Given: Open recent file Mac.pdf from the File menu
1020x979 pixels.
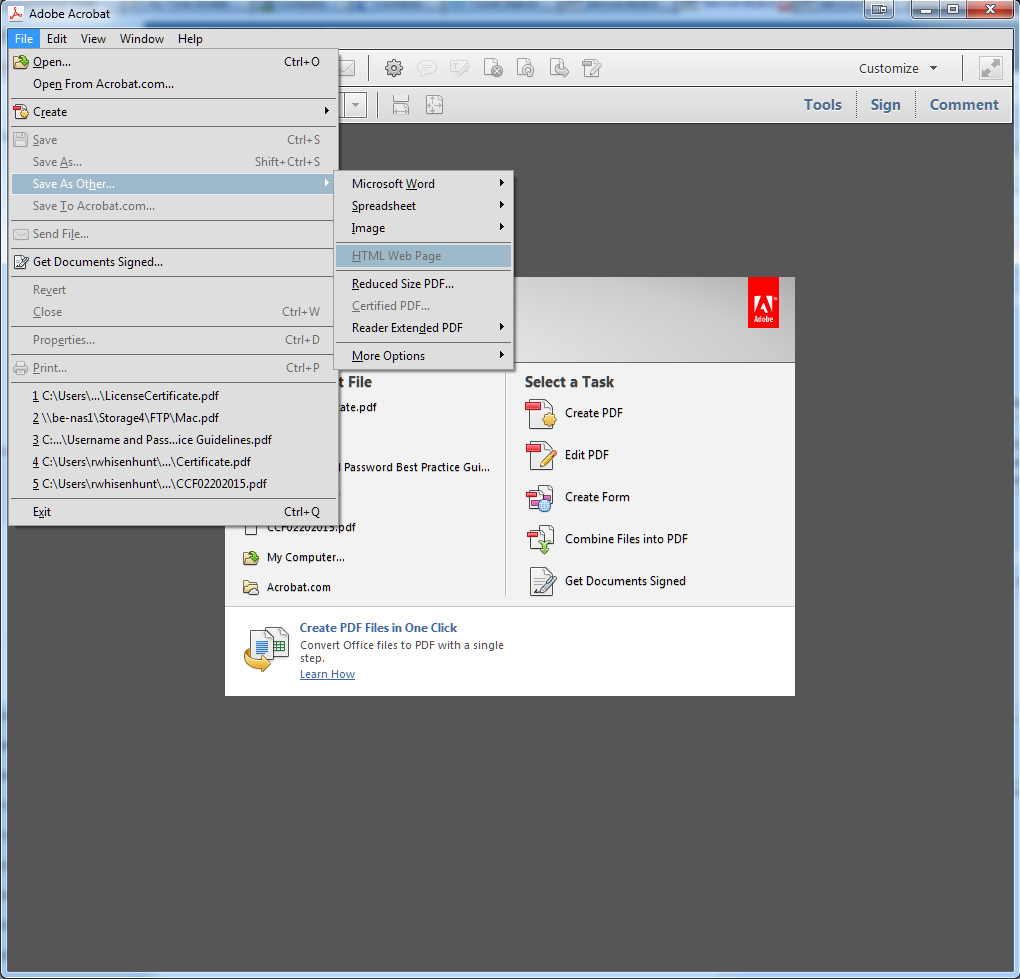Looking at the screenshot, I should coord(125,418).
